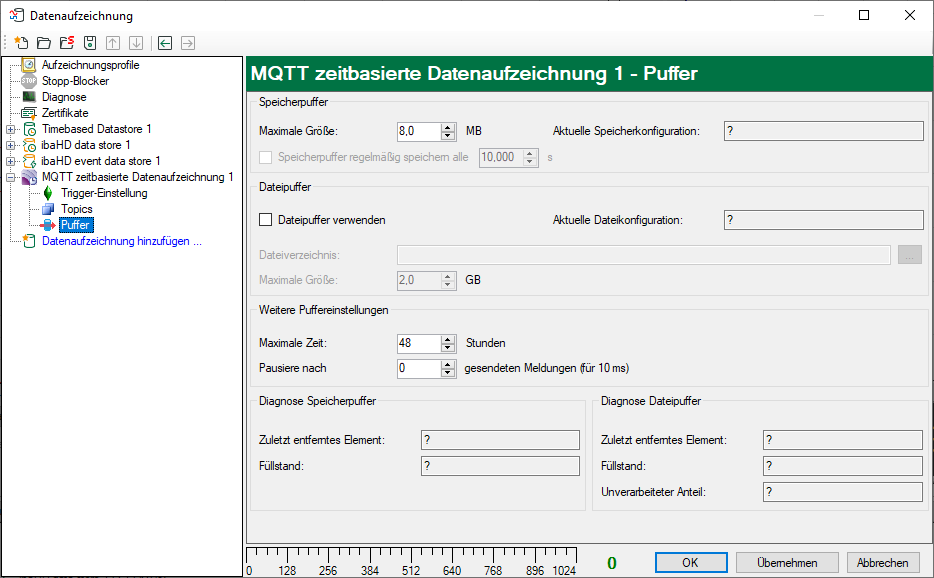Increase Maximale Zeit Stunden value
Screen dimensions: 934x578
click(448, 339)
